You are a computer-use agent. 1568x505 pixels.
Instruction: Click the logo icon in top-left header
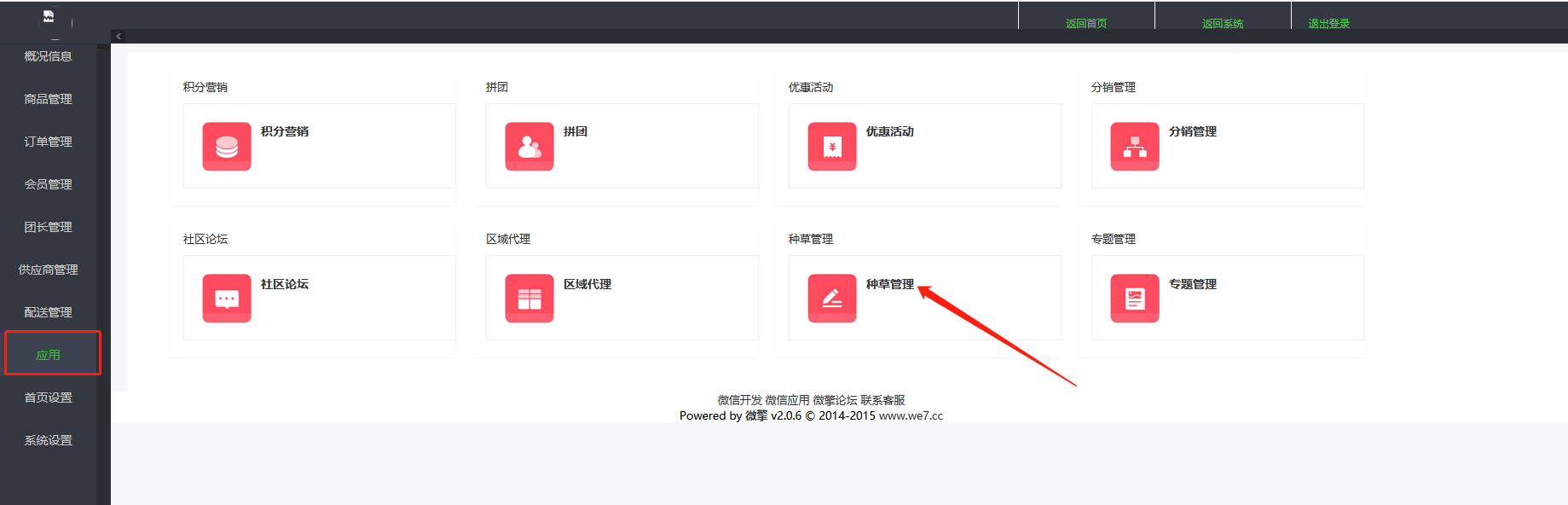pos(49,16)
